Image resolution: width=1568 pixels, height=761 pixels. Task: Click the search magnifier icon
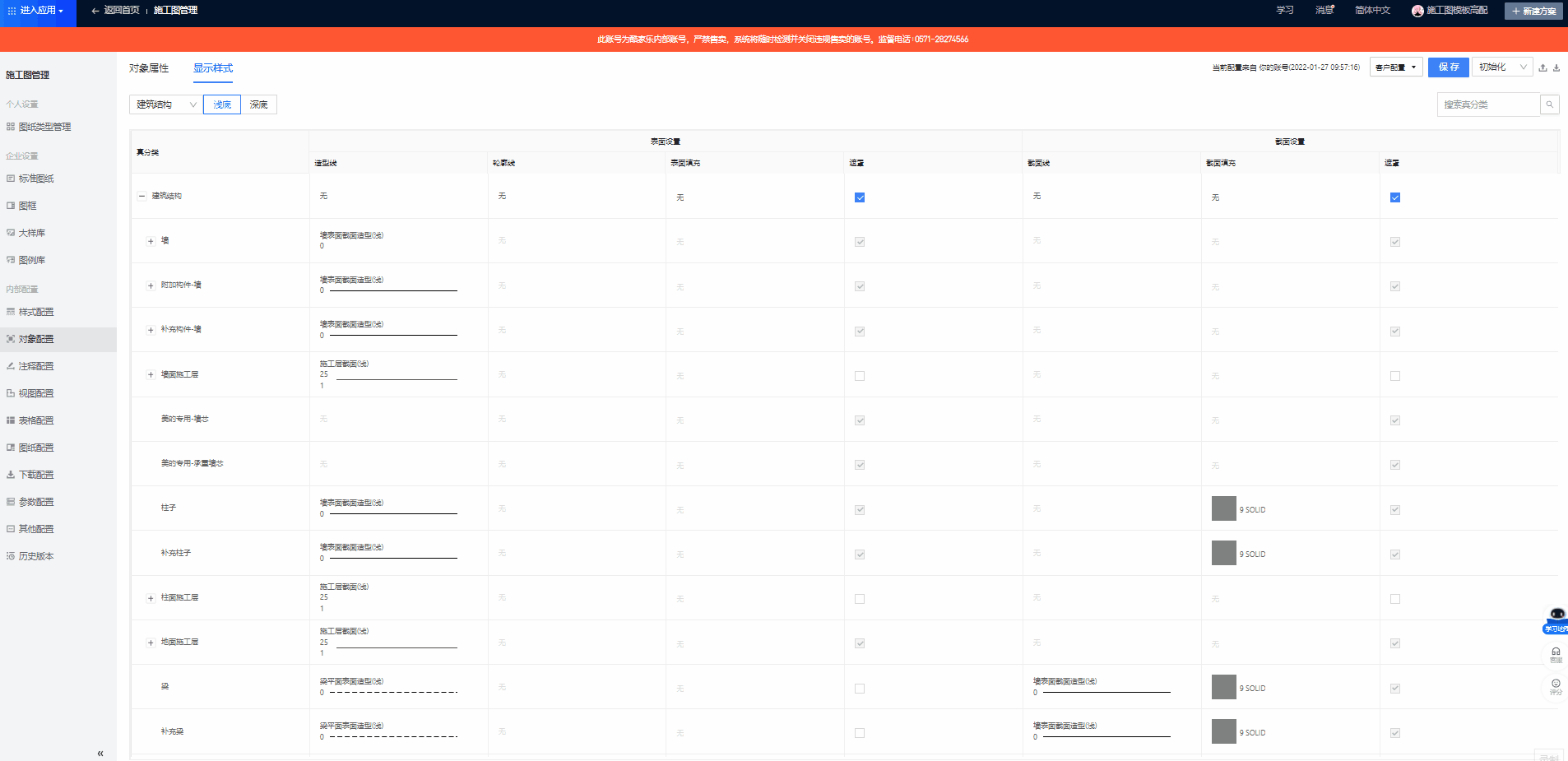(x=1549, y=104)
